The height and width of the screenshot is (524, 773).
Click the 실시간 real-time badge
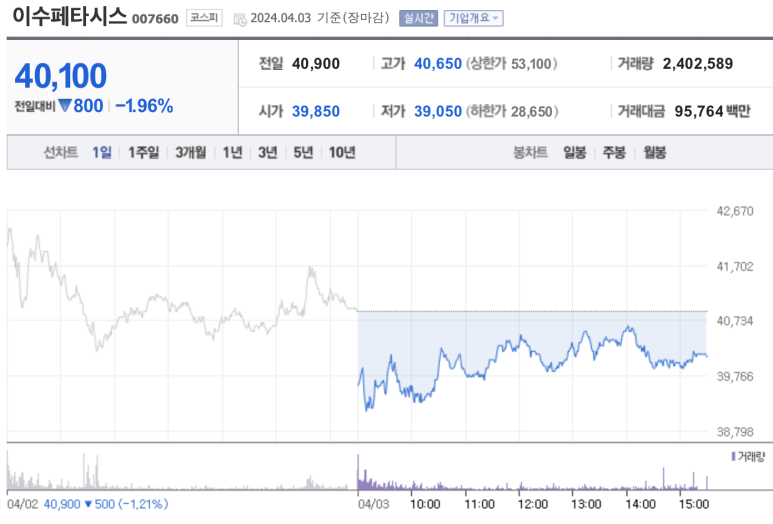pos(419,18)
